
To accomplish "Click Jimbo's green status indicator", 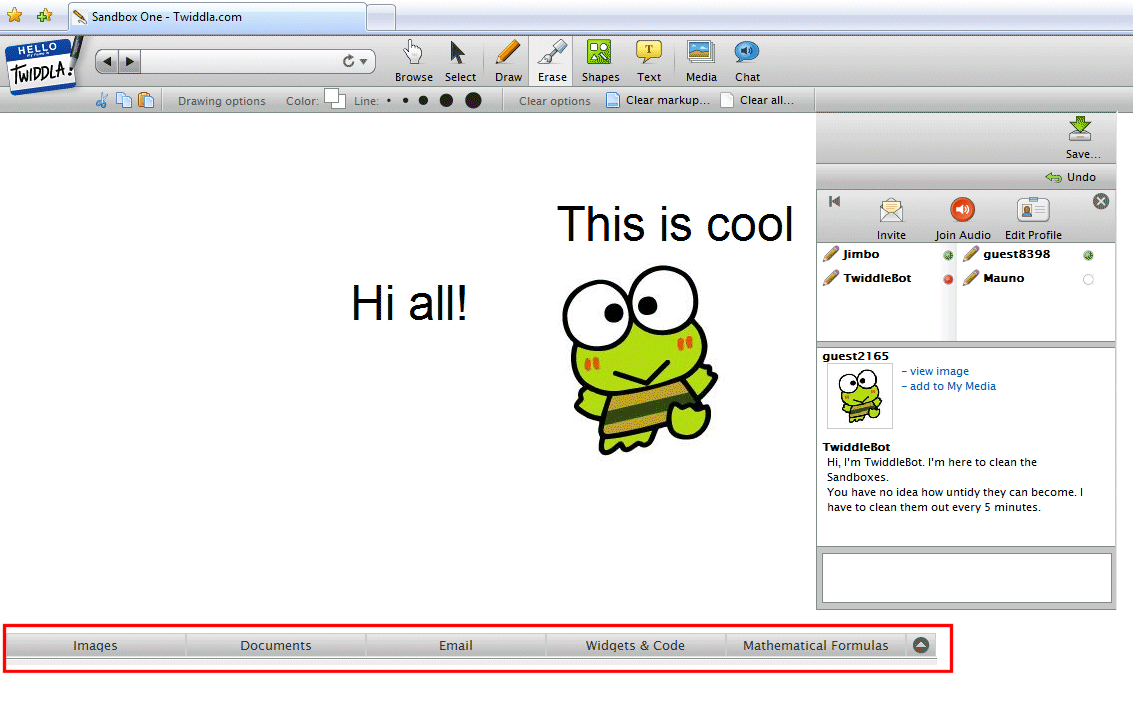I will coord(948,255).
